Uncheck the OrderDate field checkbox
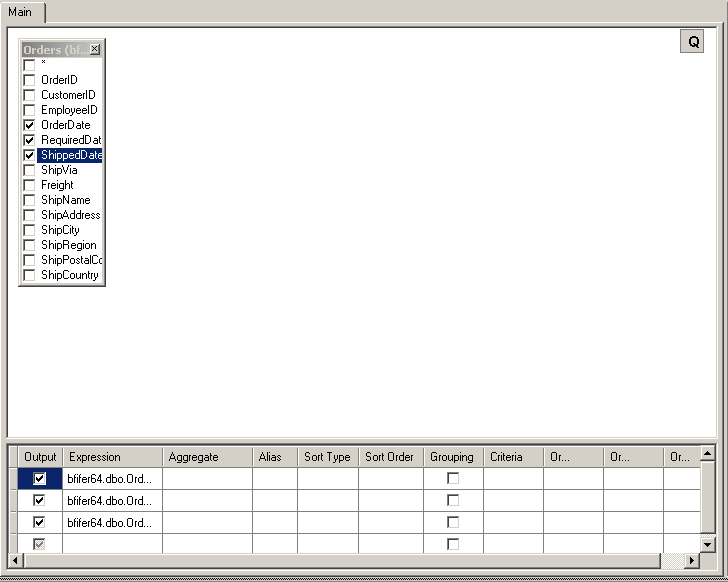The width and height of the screenshot is (728, 582). (x=29, y=125)
